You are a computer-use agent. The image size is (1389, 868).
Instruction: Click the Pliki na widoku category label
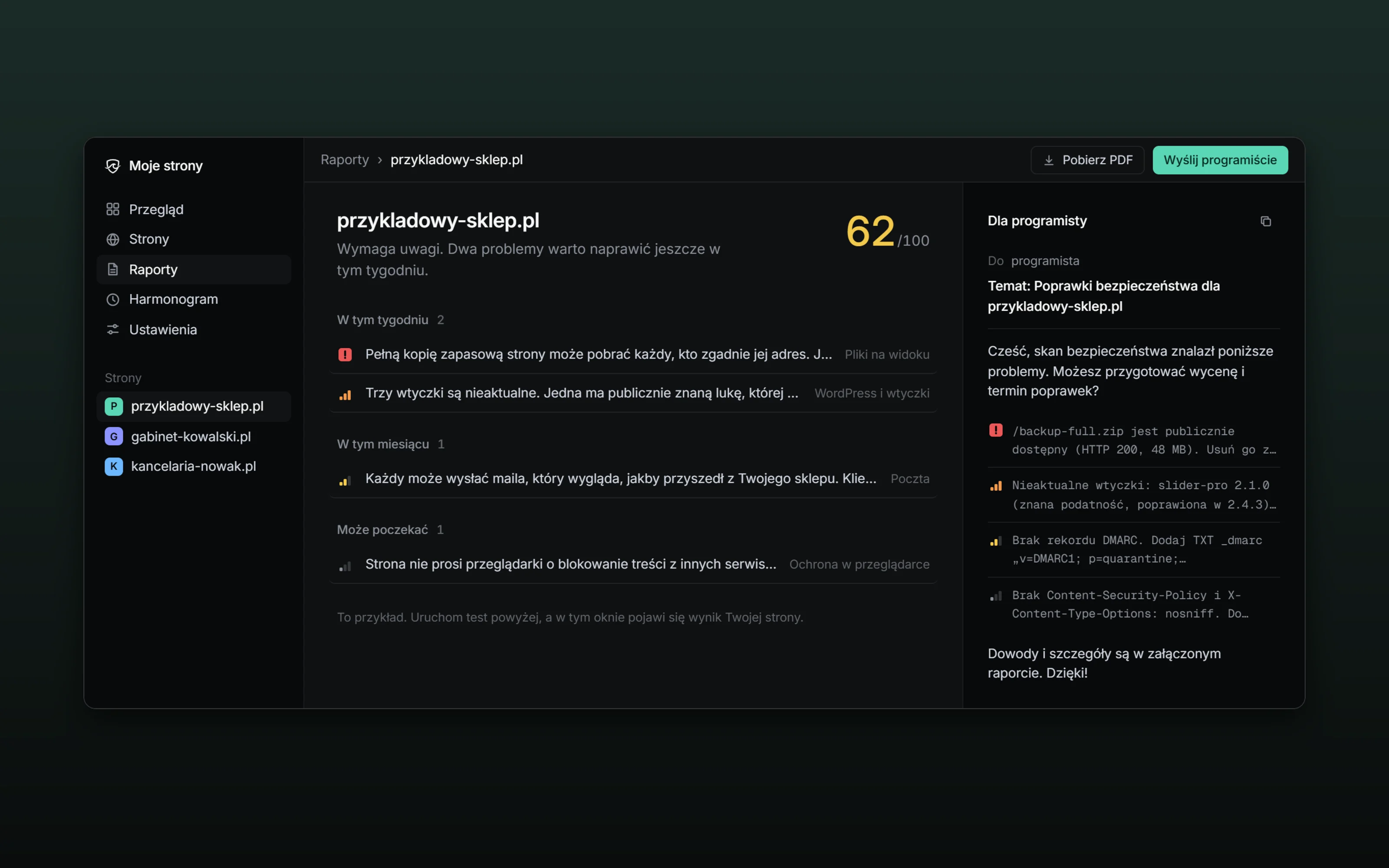pyautogui.click(x=887, y=355)
